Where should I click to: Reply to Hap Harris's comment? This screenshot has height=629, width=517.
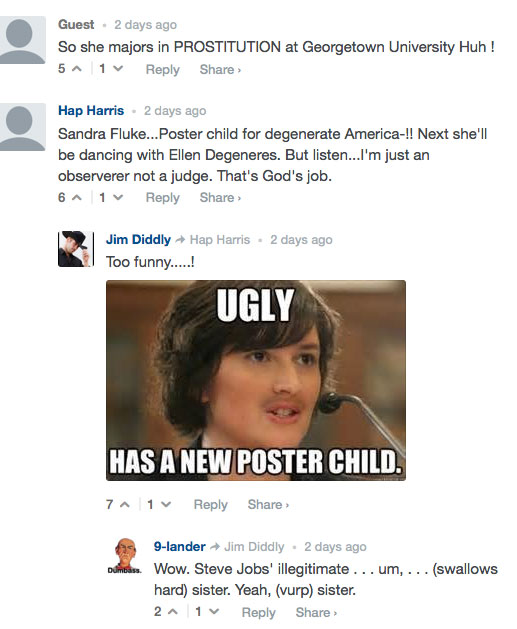click(162, 197)
